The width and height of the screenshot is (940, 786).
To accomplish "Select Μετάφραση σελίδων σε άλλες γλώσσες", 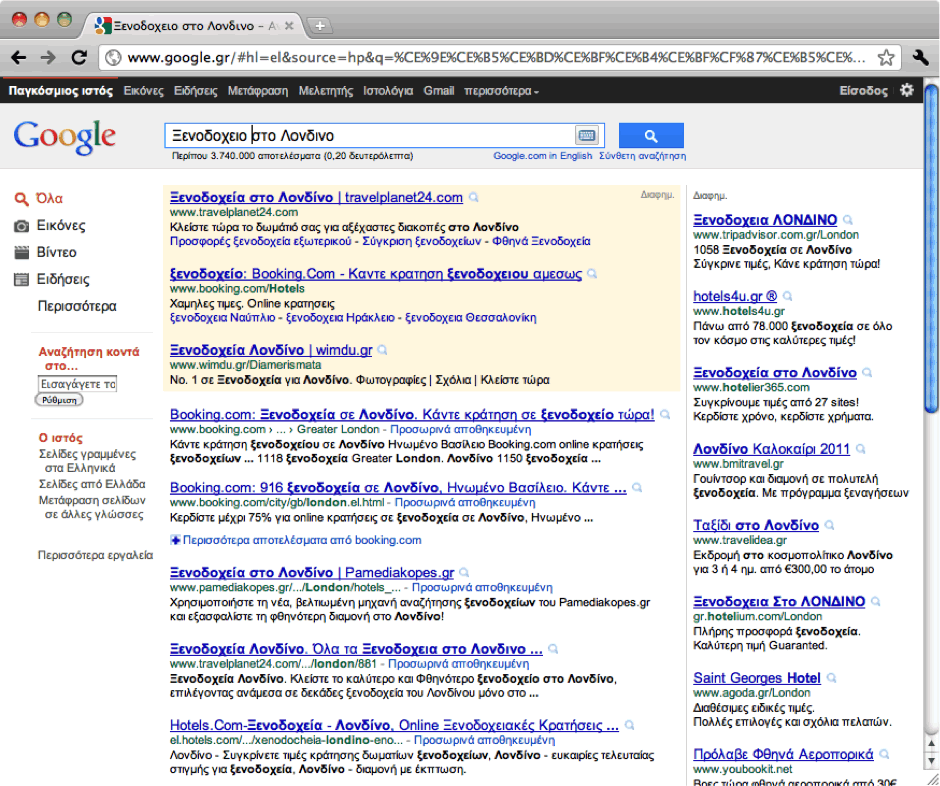I will pyautogui.click(x=92, y=507).
